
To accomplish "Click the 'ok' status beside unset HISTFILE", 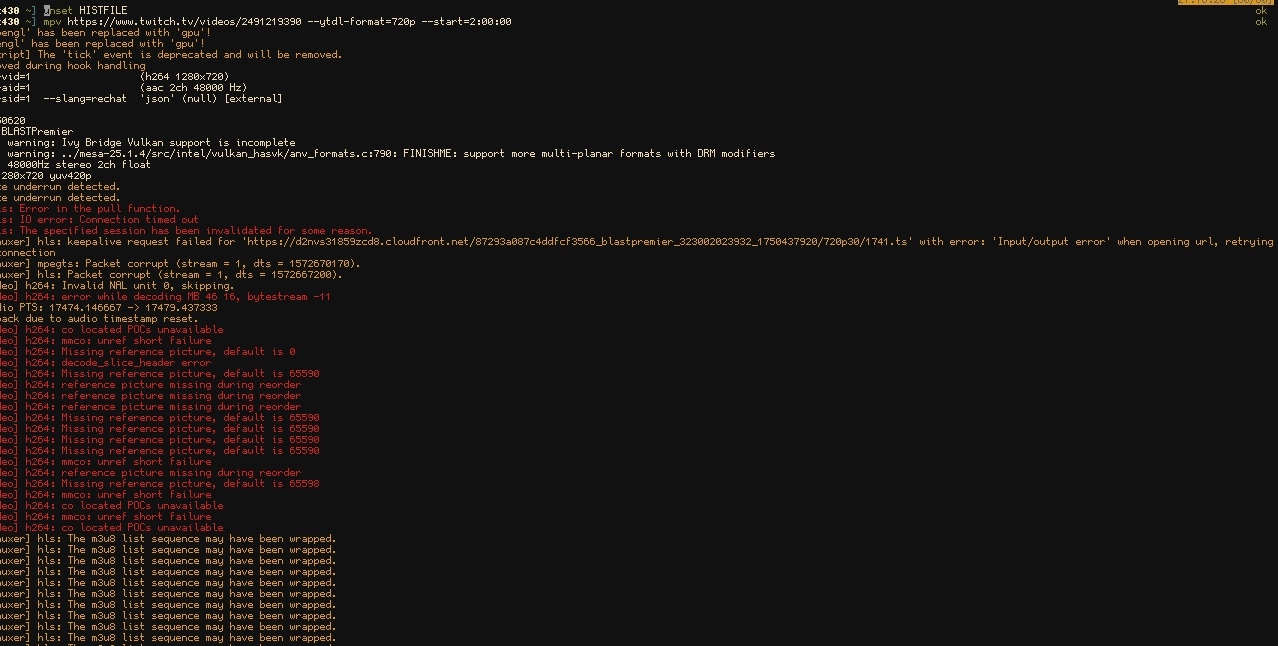I will pos(1261,11).
